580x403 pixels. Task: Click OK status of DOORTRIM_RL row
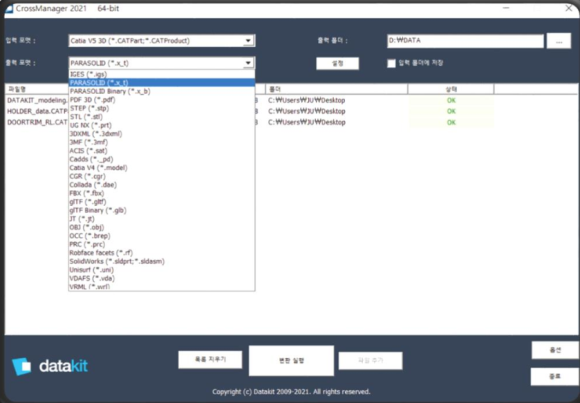pos(451,122)
